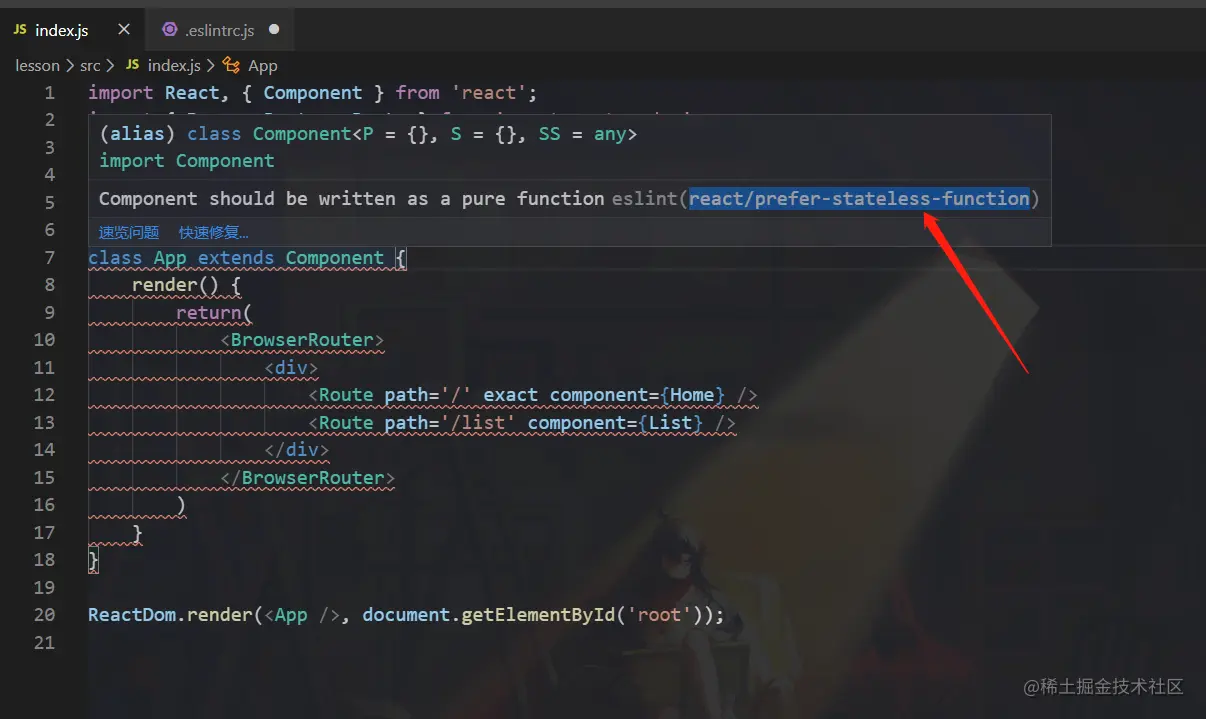Click the 快速修复... link in hover
1206x719 pixels.
tap(214, 232)
